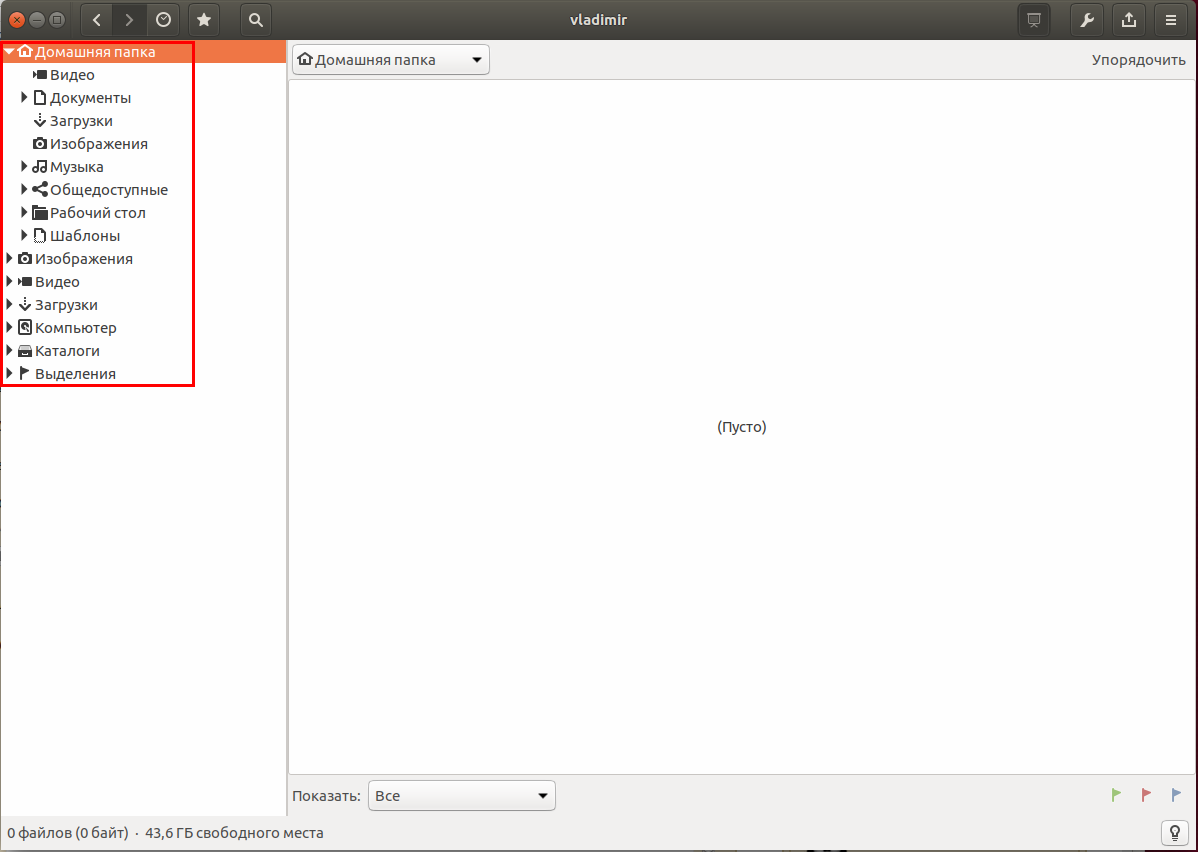Viewport: 1198px width, 852px height.
Task: Open the Показать filter dropdown showing Все
Action: pyautogui.click(x=461, y=795)
